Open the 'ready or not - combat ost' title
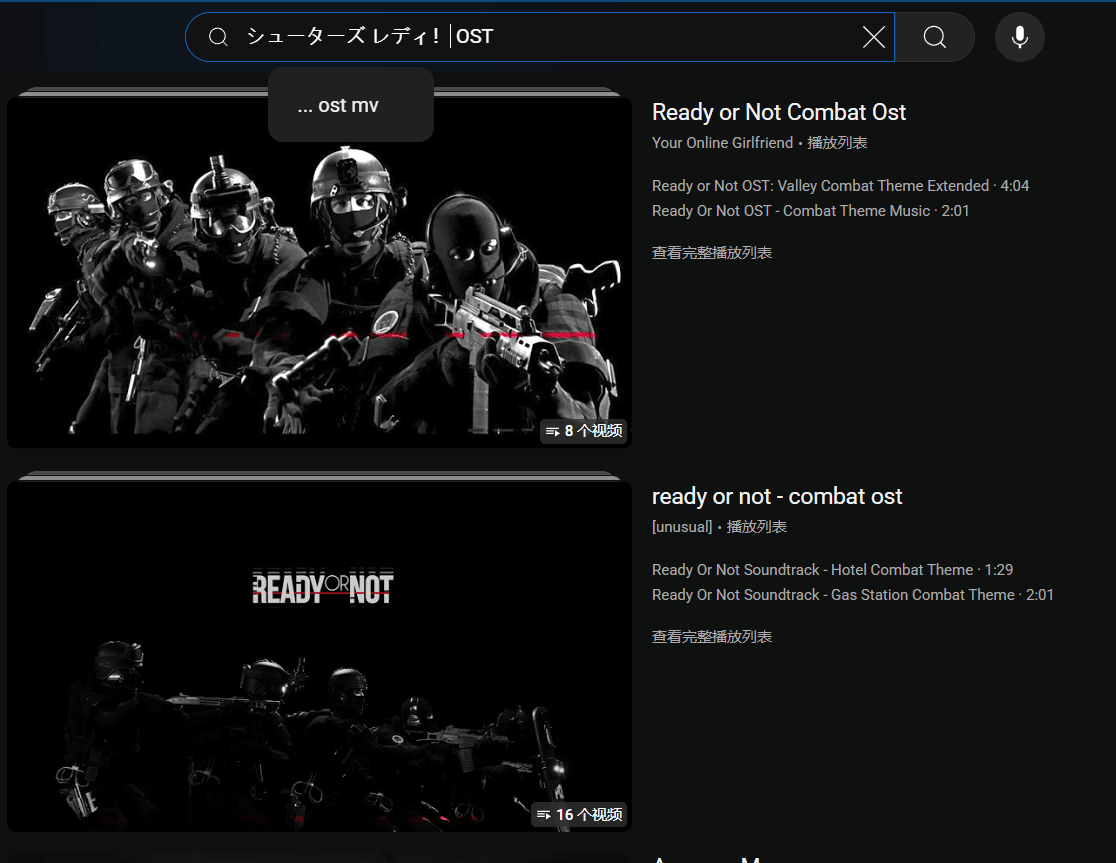Image resolution: width=1116 pixels, height=863 pixels. 777,496
